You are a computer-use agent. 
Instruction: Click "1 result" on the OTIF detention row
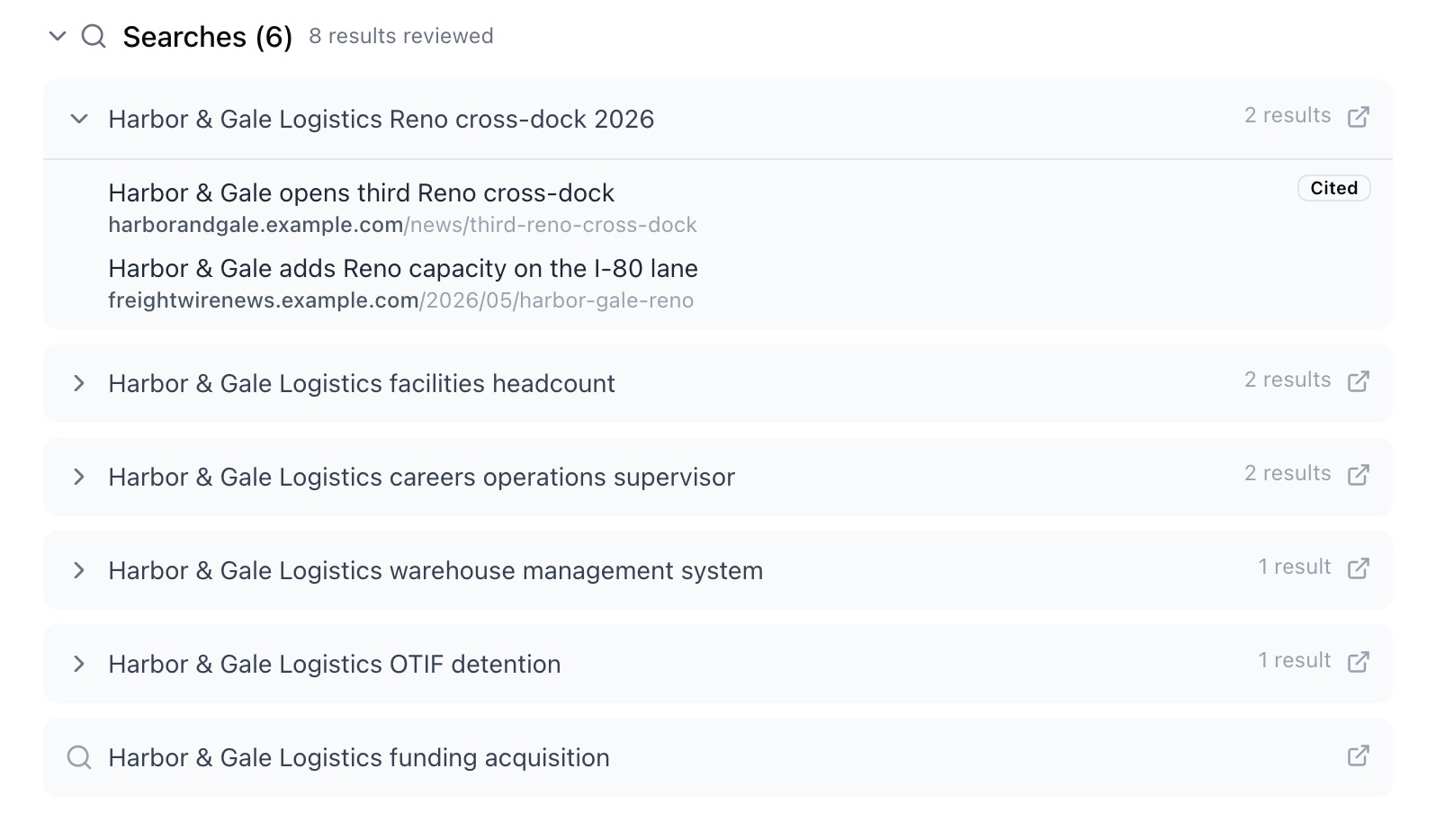(1295, 660)
